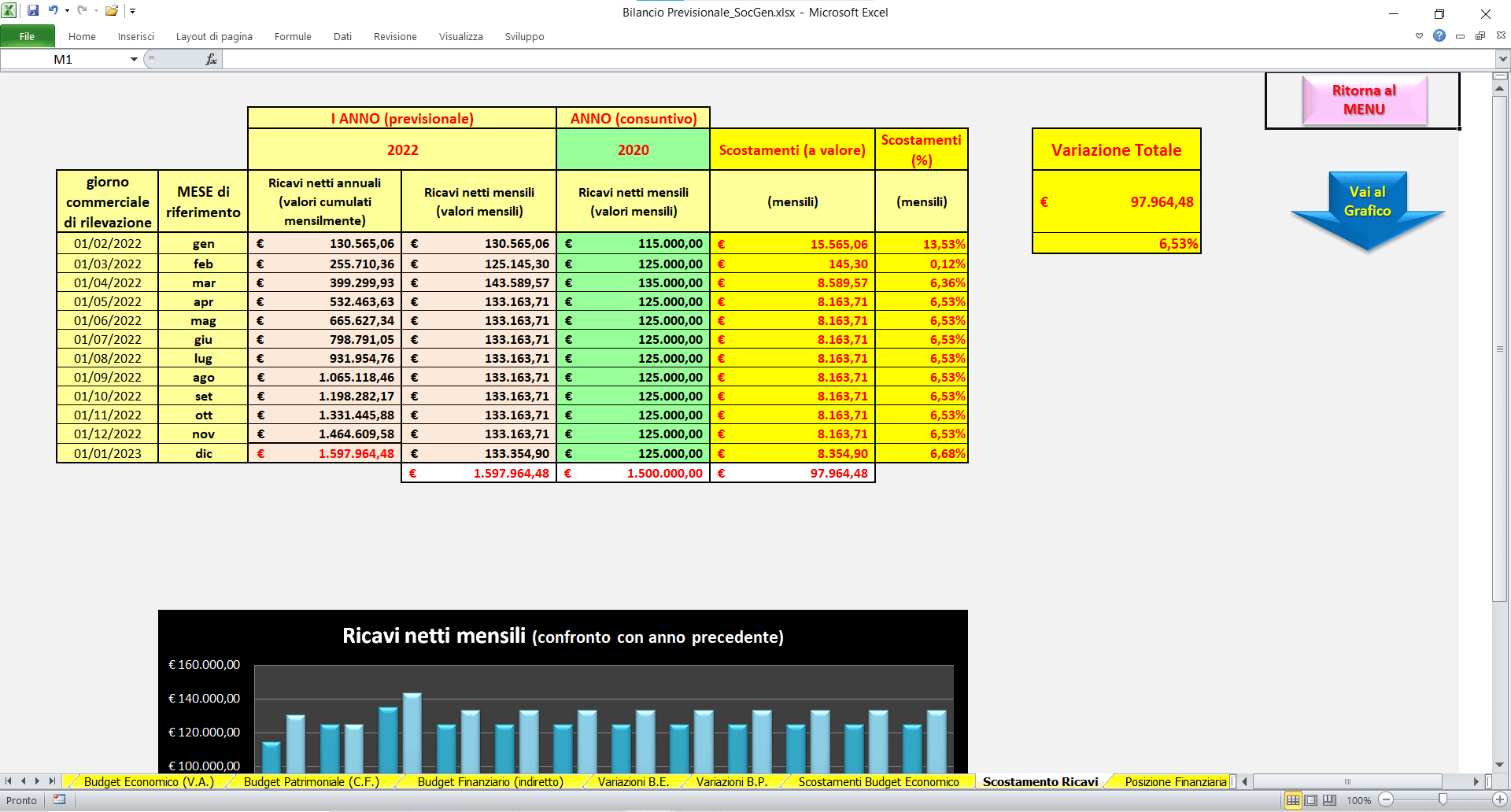Go to the last sheet tab arrow
Screen dimensions: 1511x812
[52, 781]
